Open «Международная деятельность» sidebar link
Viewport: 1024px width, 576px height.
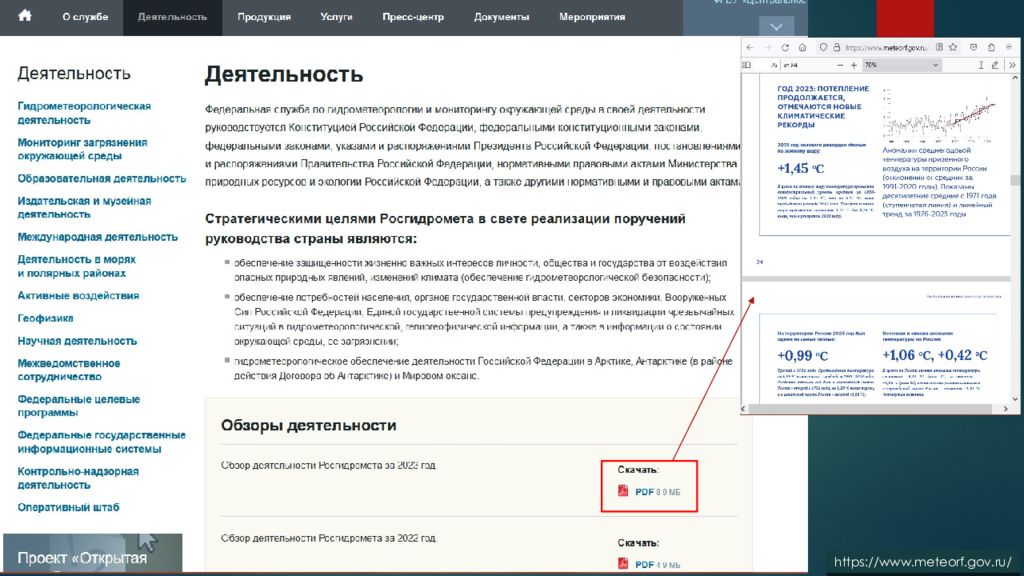click(x=97, y=237)
